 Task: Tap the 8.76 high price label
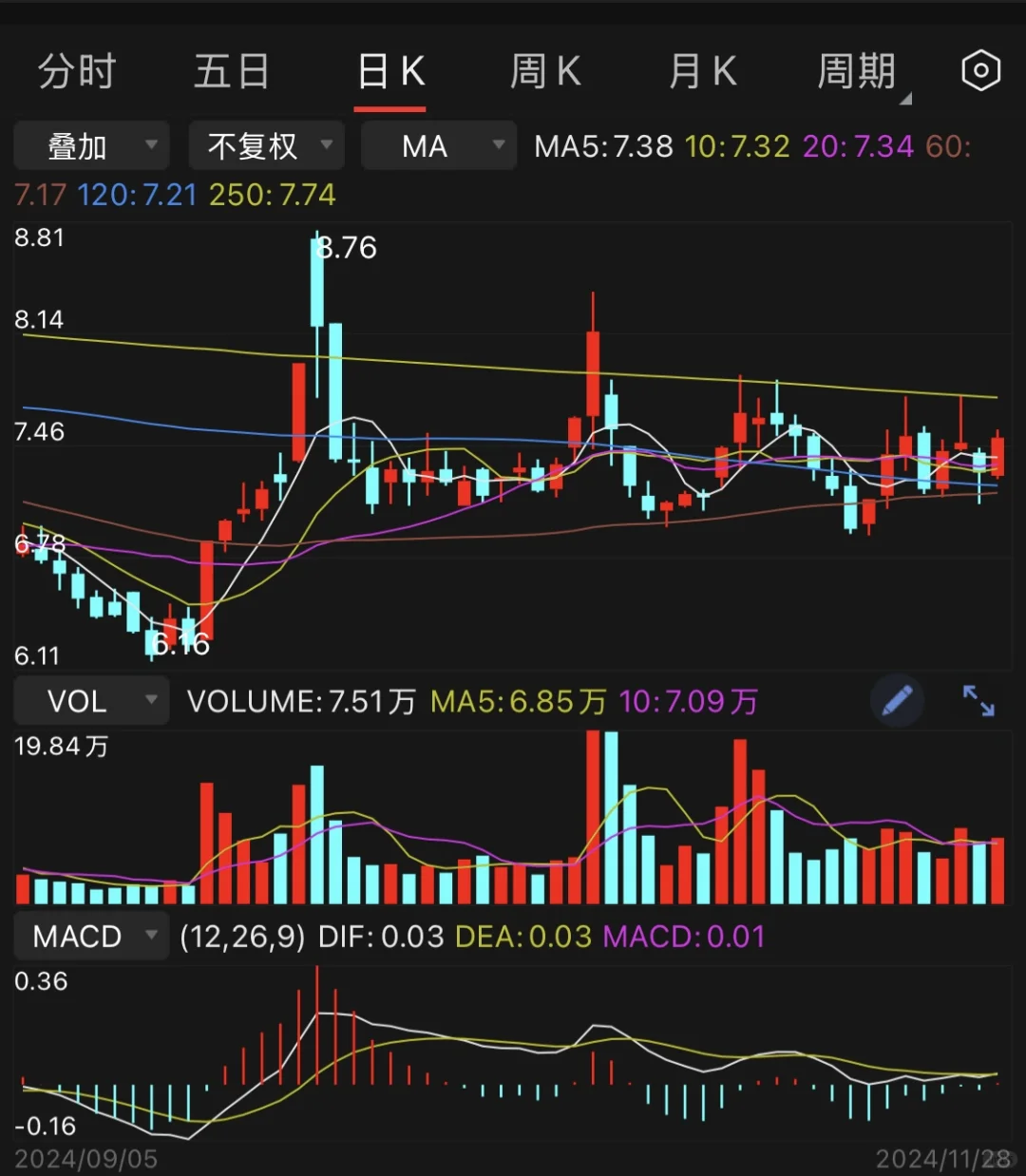click(347, 248)
